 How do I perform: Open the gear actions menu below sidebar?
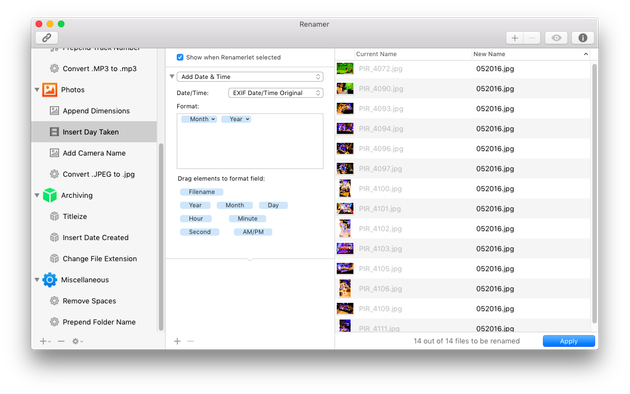[77, 341]
